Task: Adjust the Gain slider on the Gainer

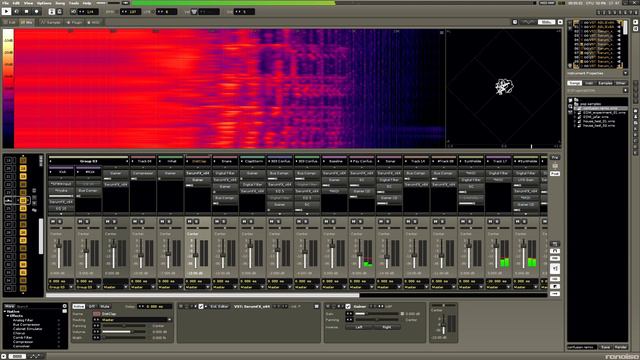Action: (x=377, y=314)
